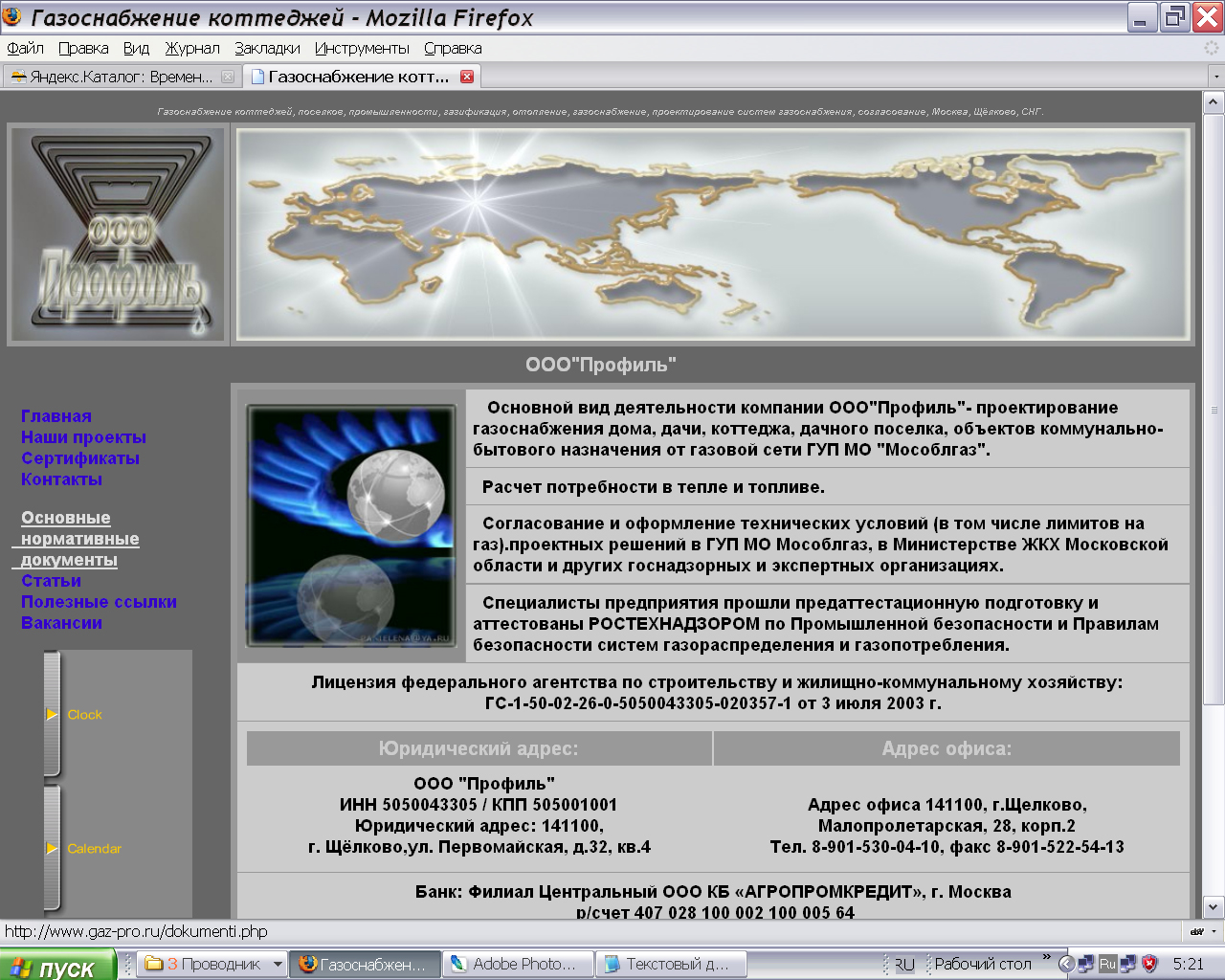Go to the Сертификаты page
This screenshot has height=980, width=1225.
pos(80,458)
